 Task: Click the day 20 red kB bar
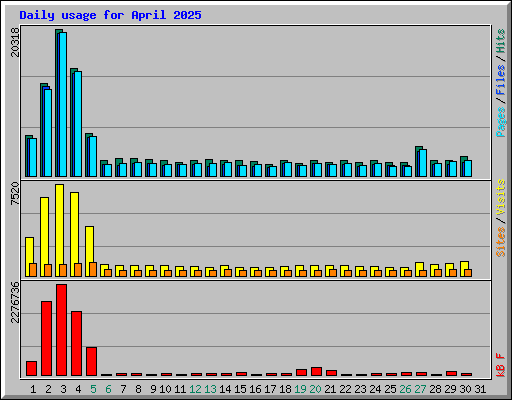(x=316, y=371)
